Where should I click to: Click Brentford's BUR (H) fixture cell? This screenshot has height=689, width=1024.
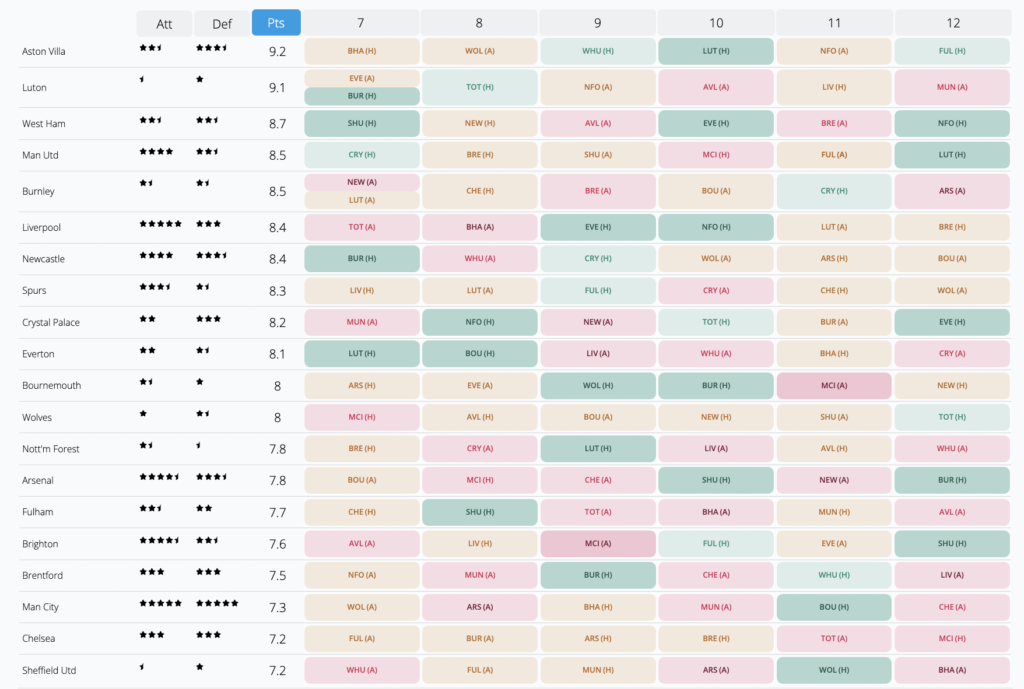click(598, 575)
